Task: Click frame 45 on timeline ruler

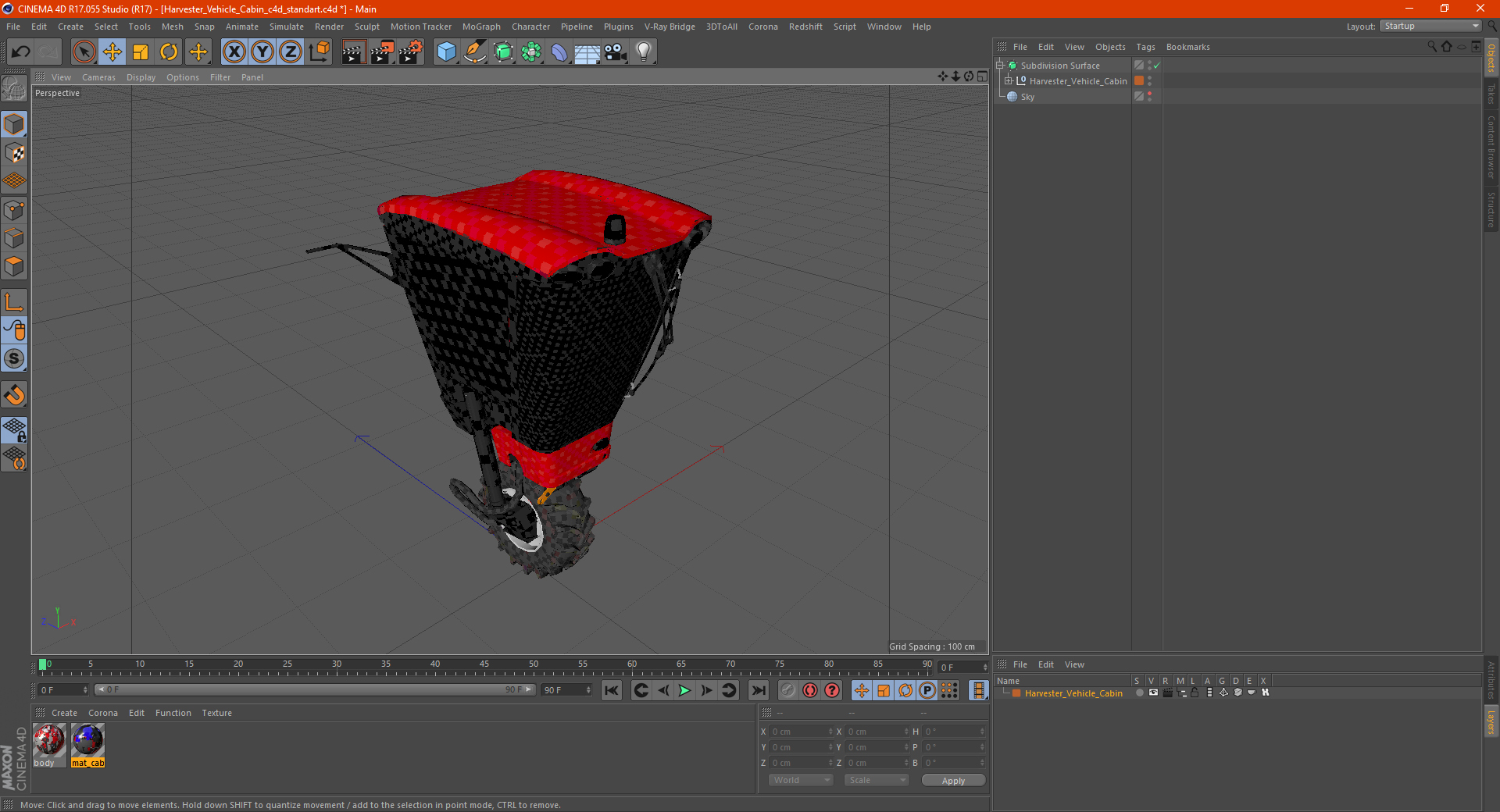Action: click(484, 665)
